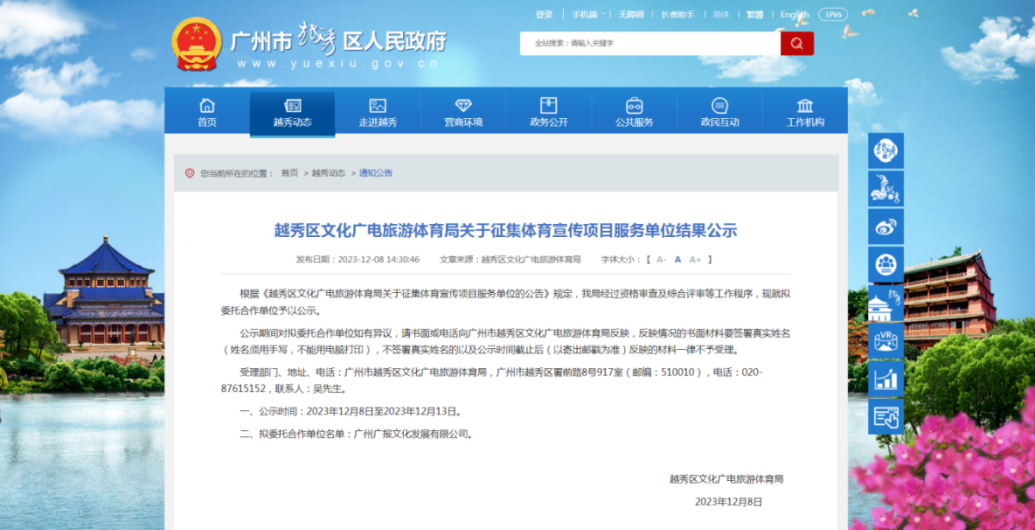Select the 越秀动态 navigation tab
The image size is (1035, 530).
(292, 113)
